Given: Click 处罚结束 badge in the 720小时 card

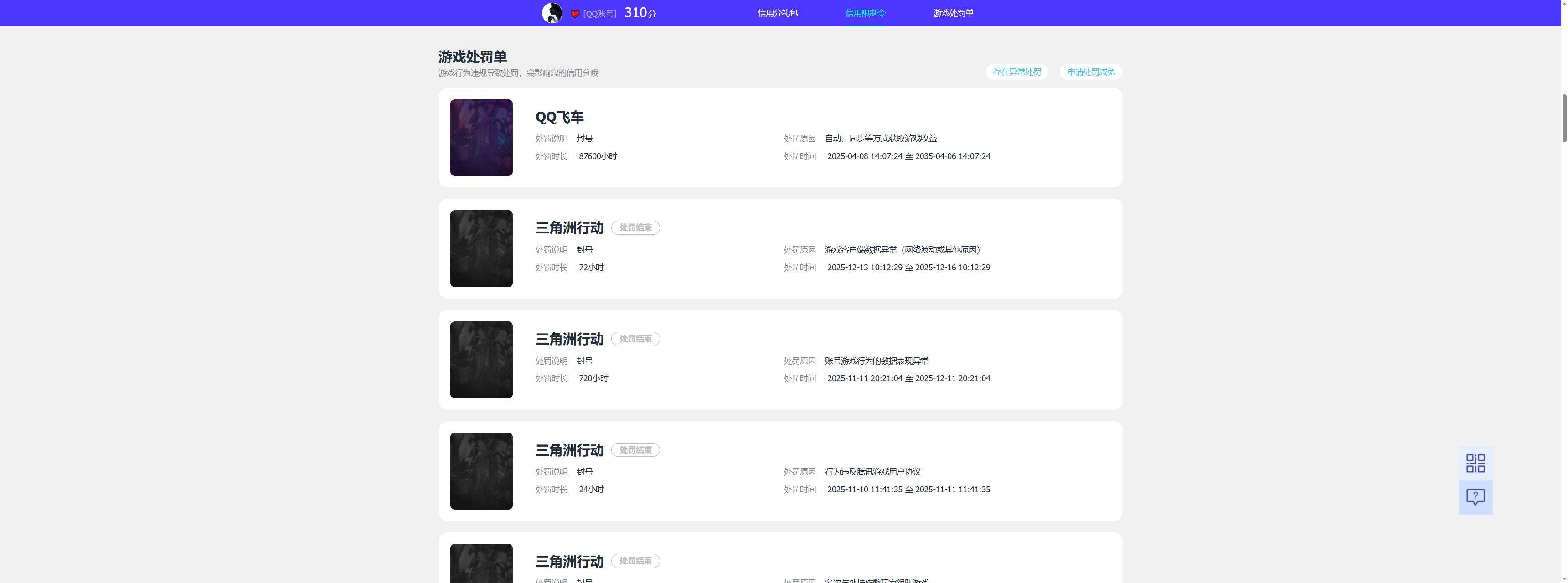Looking at the screenshot, I should coord(635,339).
